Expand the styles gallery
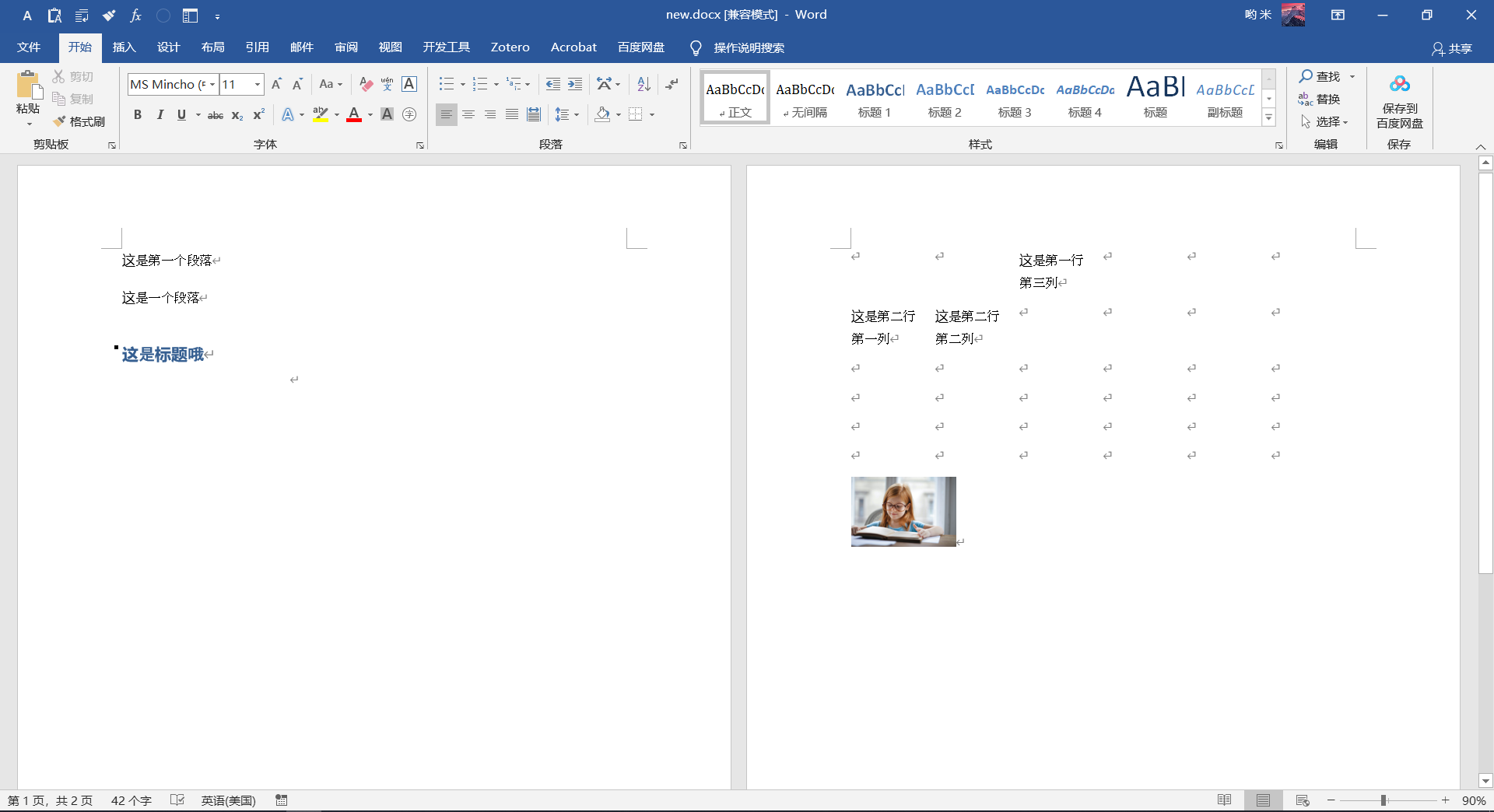The image size is (1494, 812). (x=1268, y=117)
